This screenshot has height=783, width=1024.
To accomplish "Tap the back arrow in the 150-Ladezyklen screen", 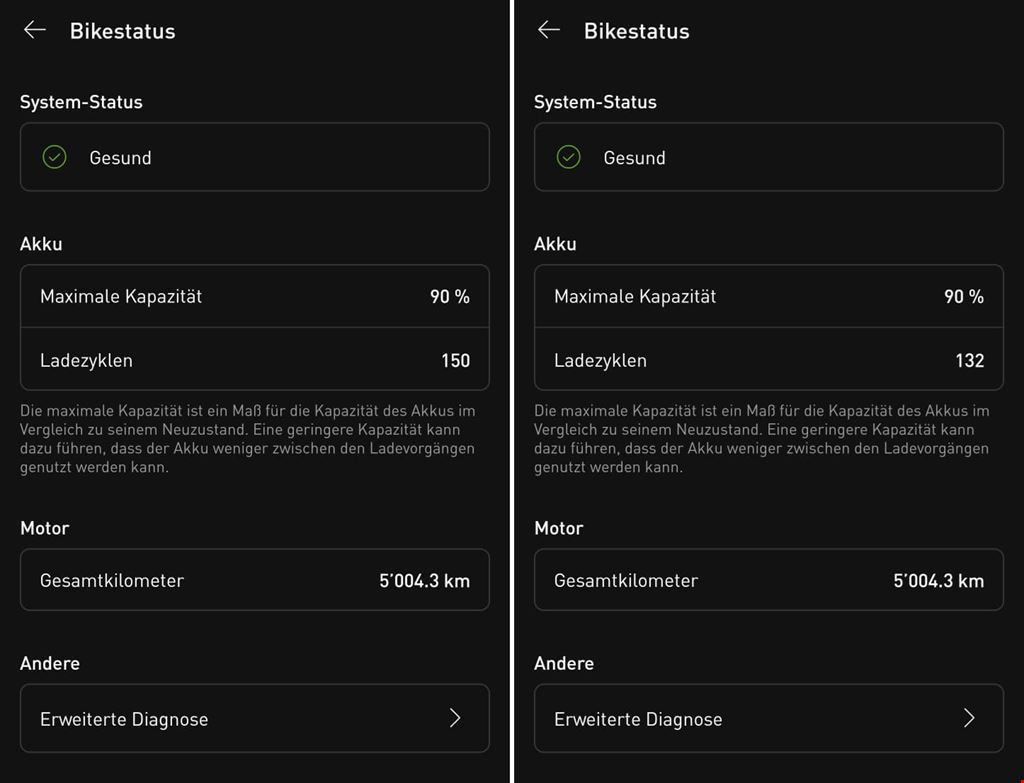I will [35, 30].
